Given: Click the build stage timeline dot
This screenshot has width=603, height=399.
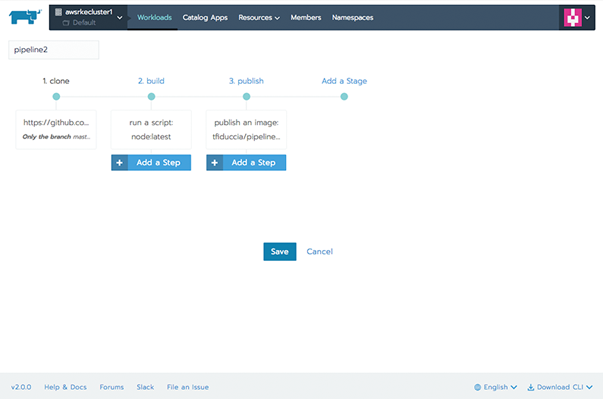Looking at the screenshot, I should pyautogui.click(x=152, y=96).
